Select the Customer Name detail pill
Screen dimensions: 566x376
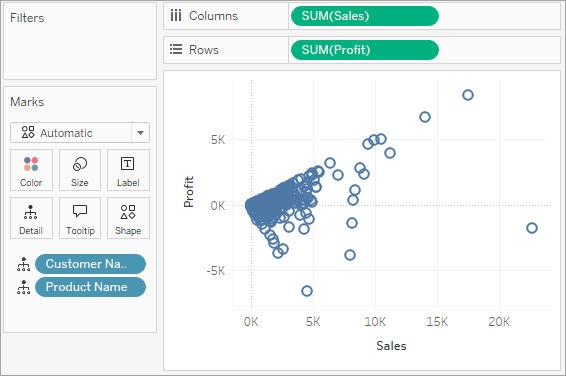(90, 264)
